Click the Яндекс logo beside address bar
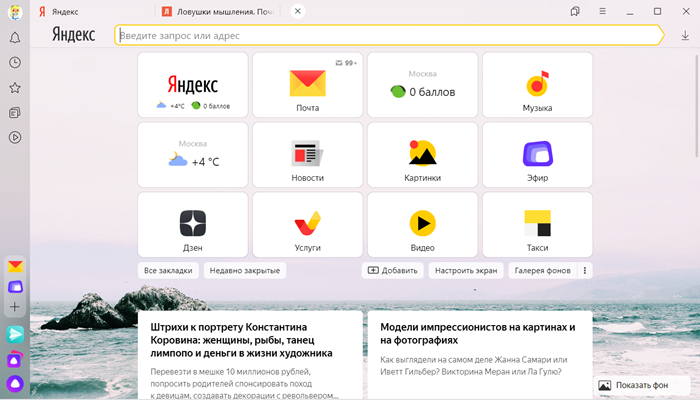This screenshot has width=700, height=400. point(74,35)
